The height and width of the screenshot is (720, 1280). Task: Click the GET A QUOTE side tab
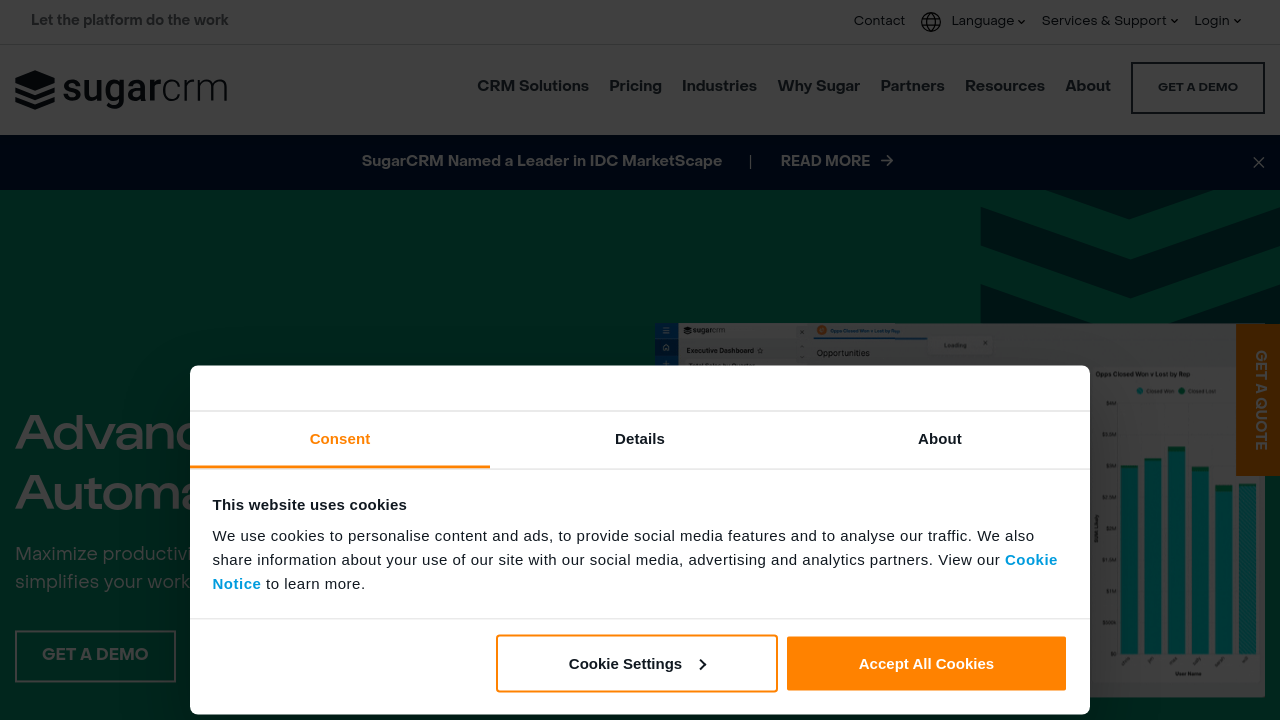[1259, 400]
